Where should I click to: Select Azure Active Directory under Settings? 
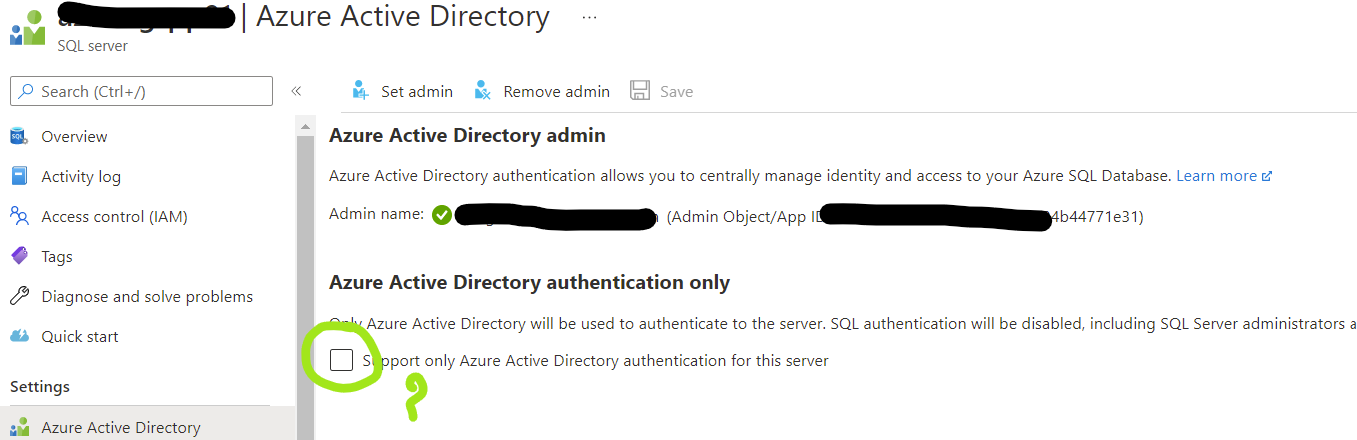tap(148, 427)
